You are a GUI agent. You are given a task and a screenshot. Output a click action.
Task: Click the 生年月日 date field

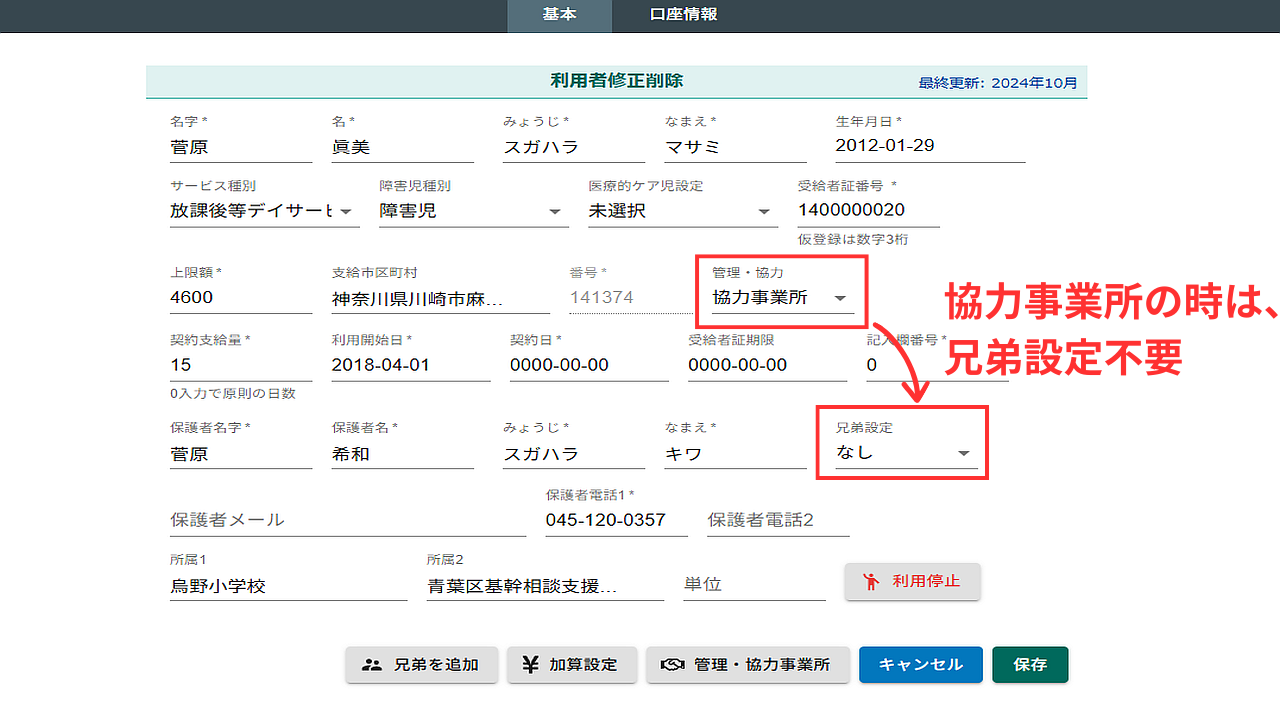click(x=930, y=146)
